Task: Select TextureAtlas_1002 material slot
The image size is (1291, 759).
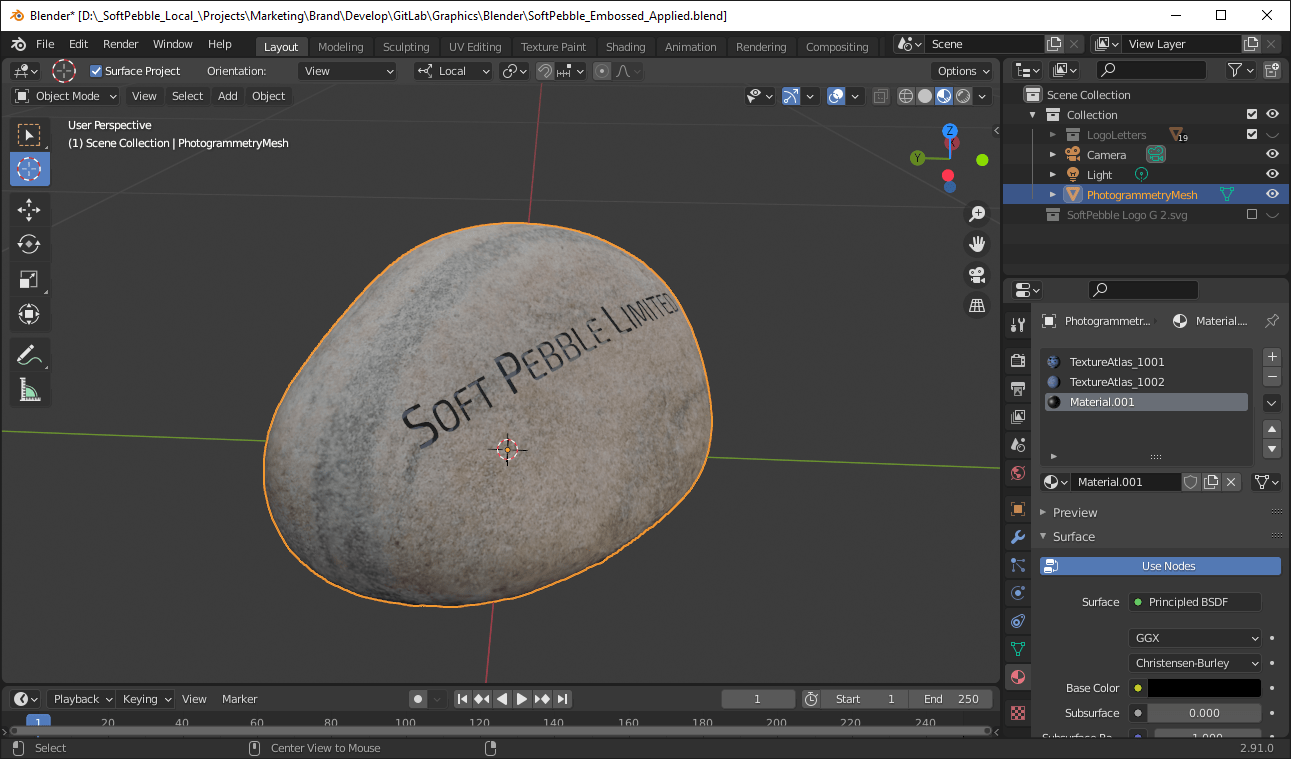Action: coord(1116,382)
